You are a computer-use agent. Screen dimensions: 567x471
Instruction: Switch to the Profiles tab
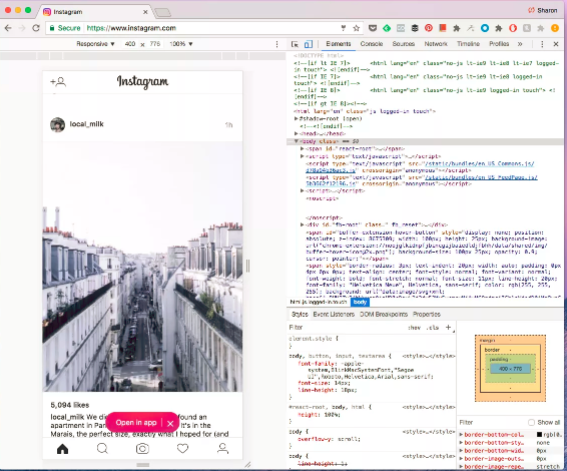pyautogui.click(x=499, y=44)
